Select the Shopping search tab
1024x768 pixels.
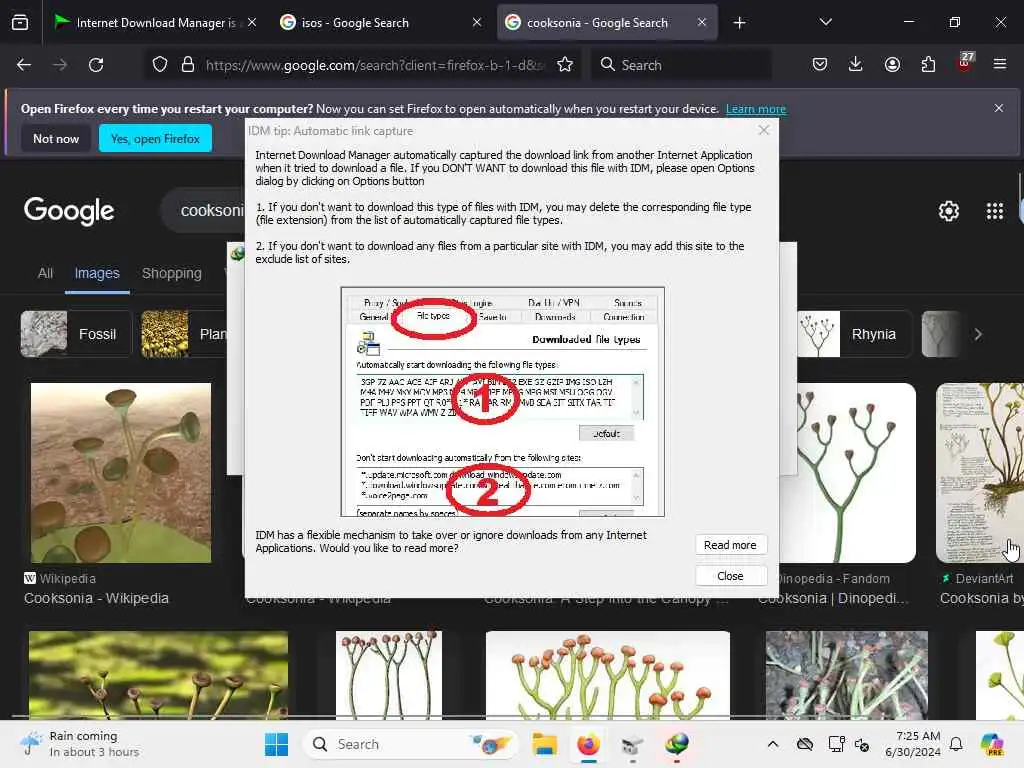[x=172, y=273]
